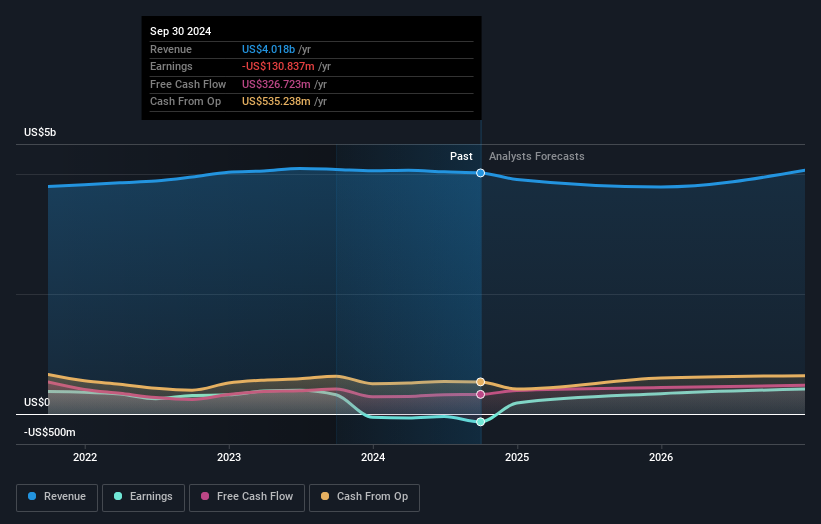Click the pink Free Cash Flow data point
This screenshot has height=524, width=821.
tap(480, 394)
